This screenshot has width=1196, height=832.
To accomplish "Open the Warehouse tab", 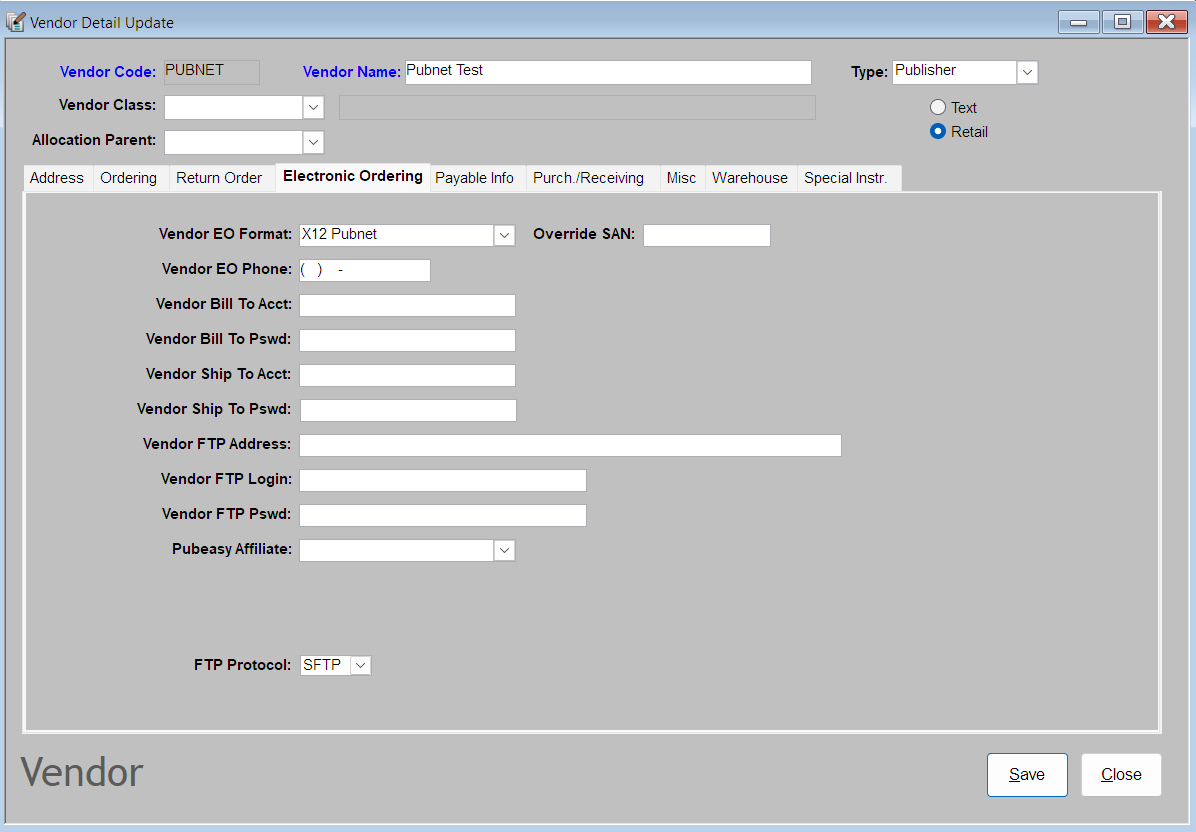I will (750, 178).
